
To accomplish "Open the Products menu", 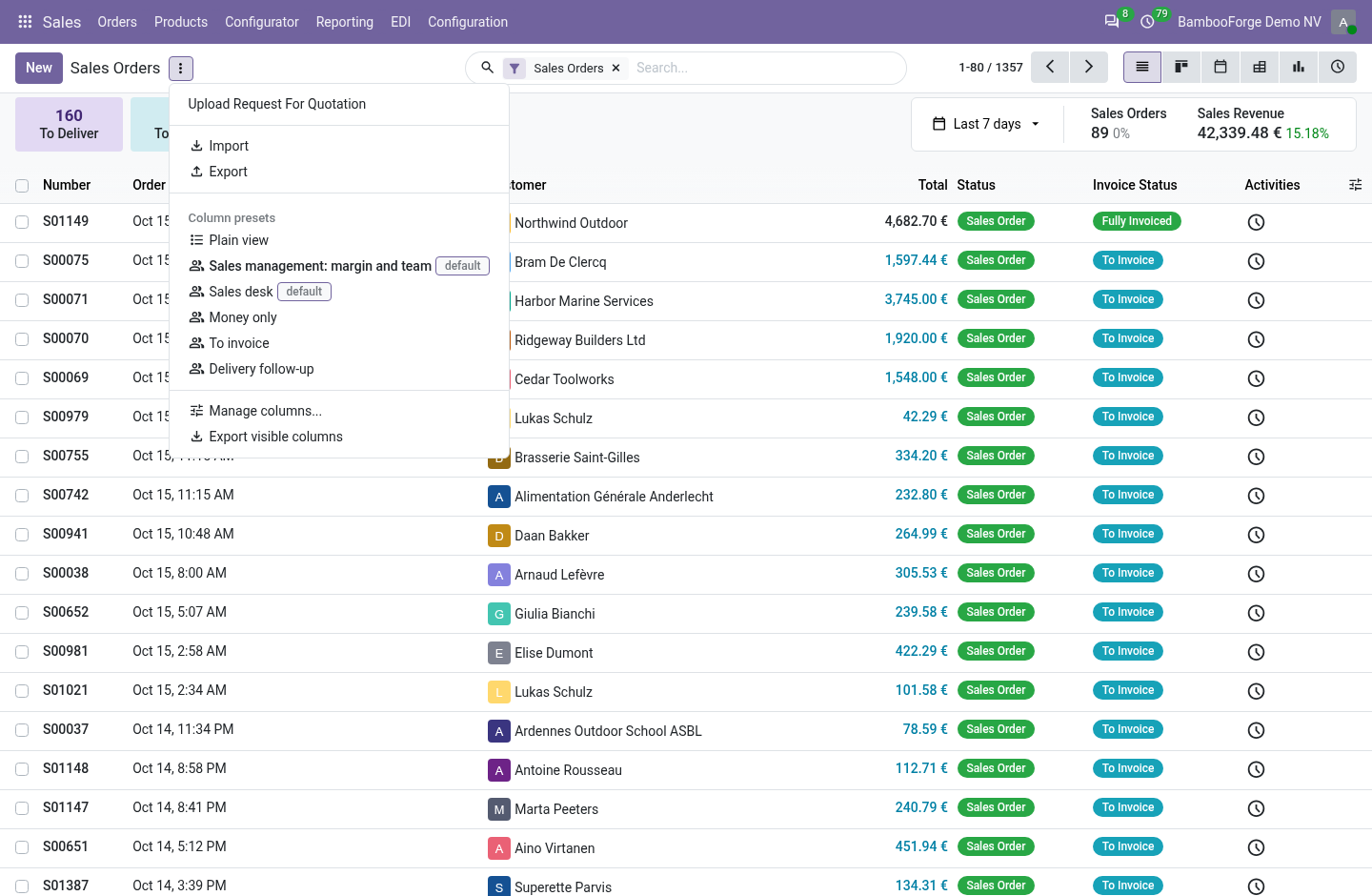I will [x=181, y=22].
